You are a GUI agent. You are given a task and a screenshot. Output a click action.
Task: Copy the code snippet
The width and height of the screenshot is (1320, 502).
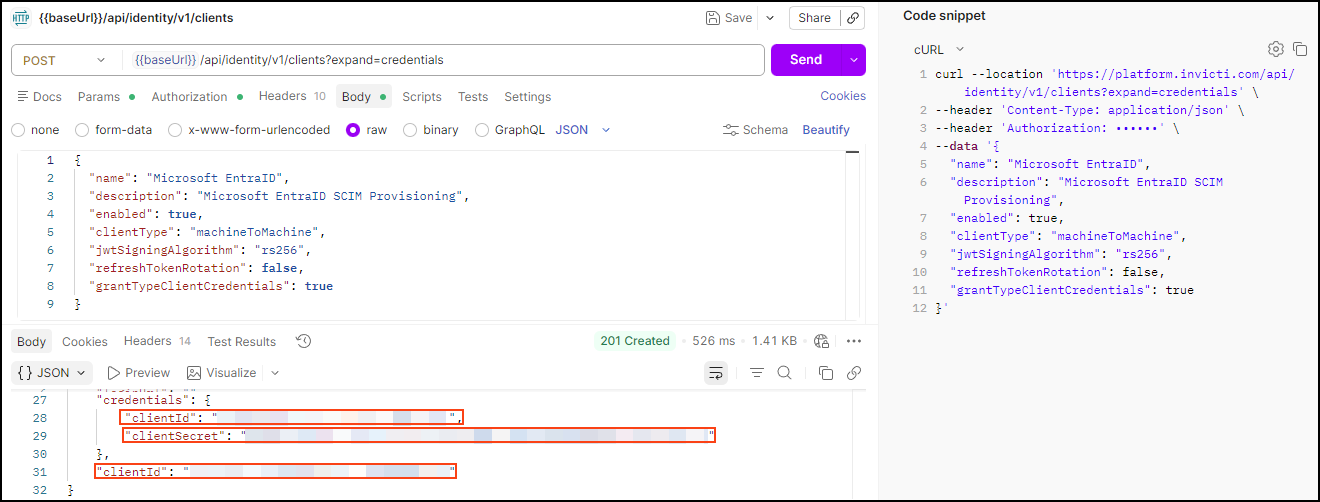(x=1300, y=49)
